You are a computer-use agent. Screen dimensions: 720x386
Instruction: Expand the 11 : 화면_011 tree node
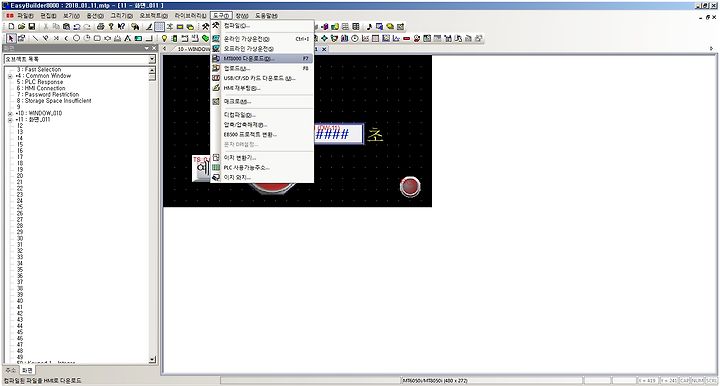point(10,120)
